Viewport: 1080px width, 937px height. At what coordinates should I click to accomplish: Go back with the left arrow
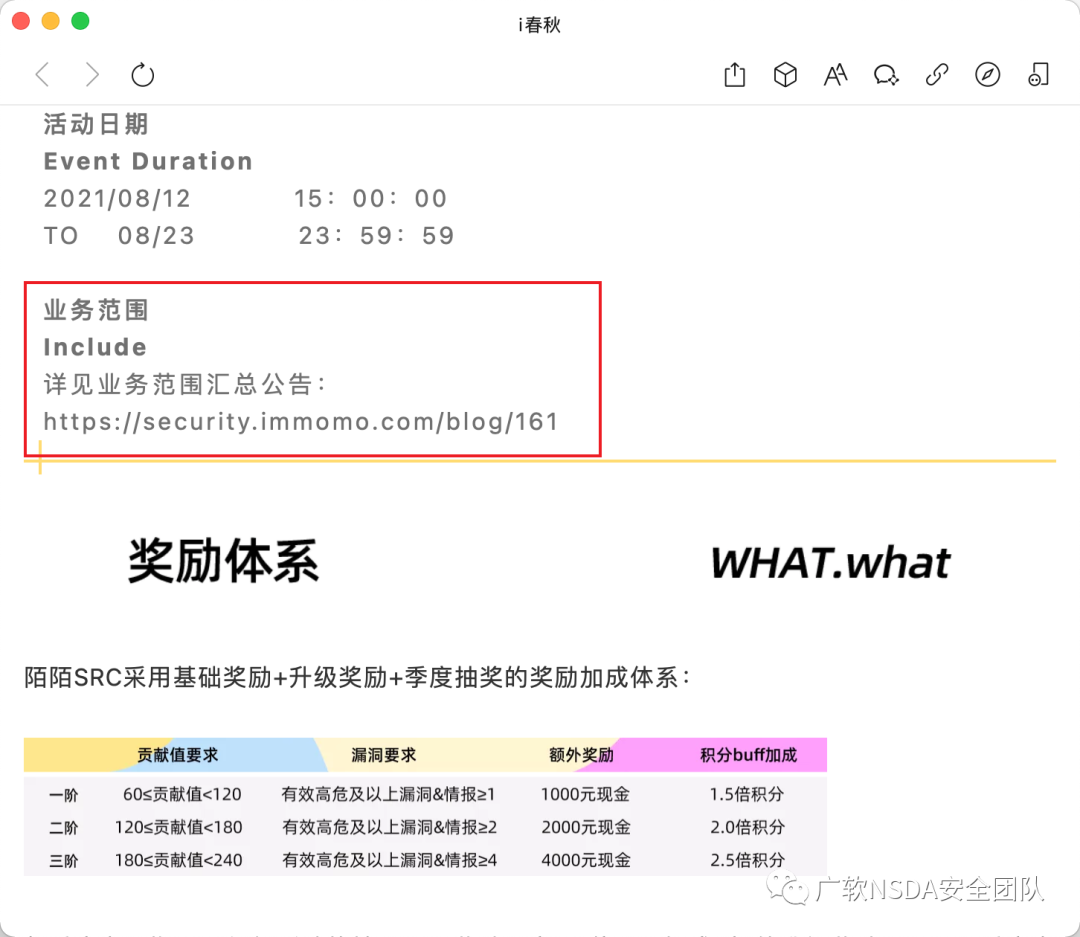pos(43,74)
